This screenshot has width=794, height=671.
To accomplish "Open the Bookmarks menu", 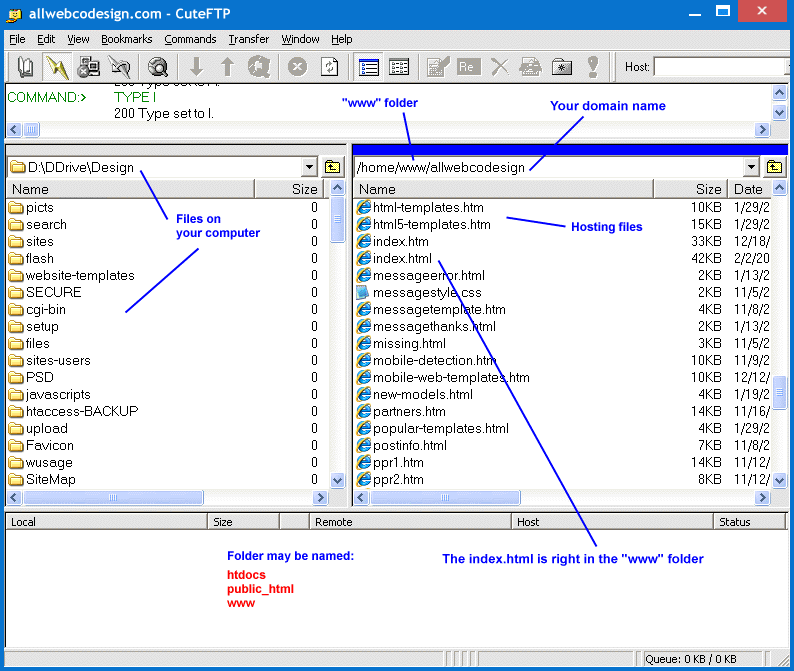I will (x=127, y=39).
